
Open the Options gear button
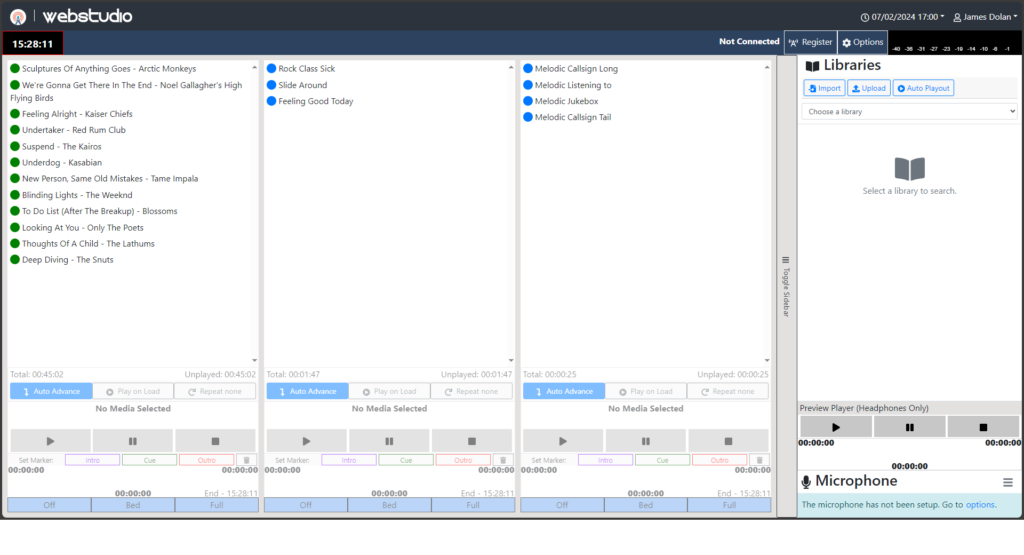(863, 42)
